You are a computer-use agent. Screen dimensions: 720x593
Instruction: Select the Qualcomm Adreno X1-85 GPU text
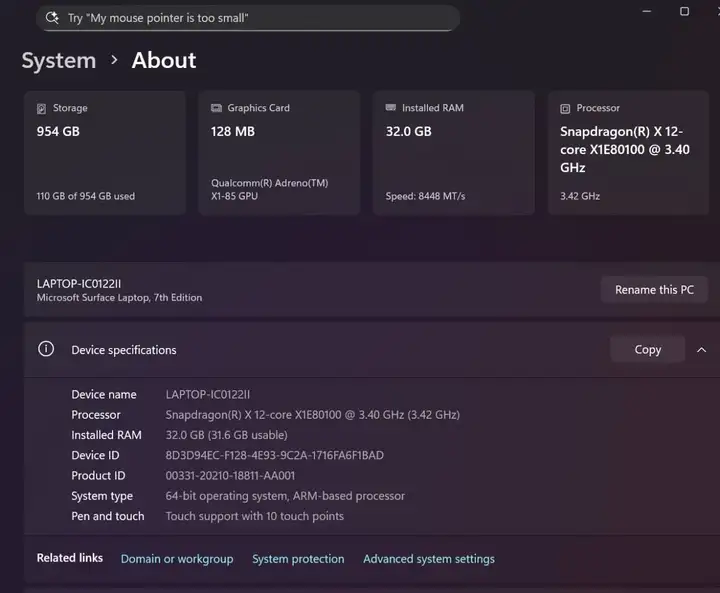[270, 189]
